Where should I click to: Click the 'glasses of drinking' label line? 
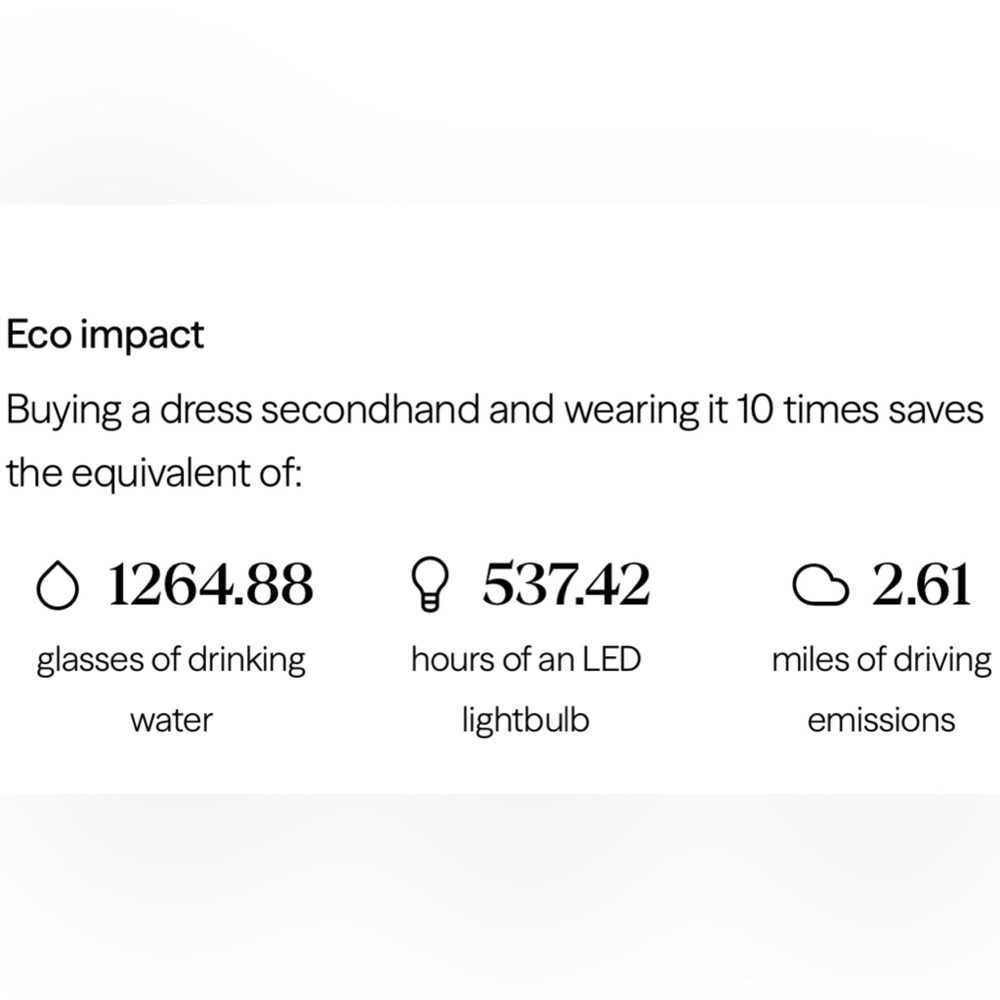tap(171, 661)
